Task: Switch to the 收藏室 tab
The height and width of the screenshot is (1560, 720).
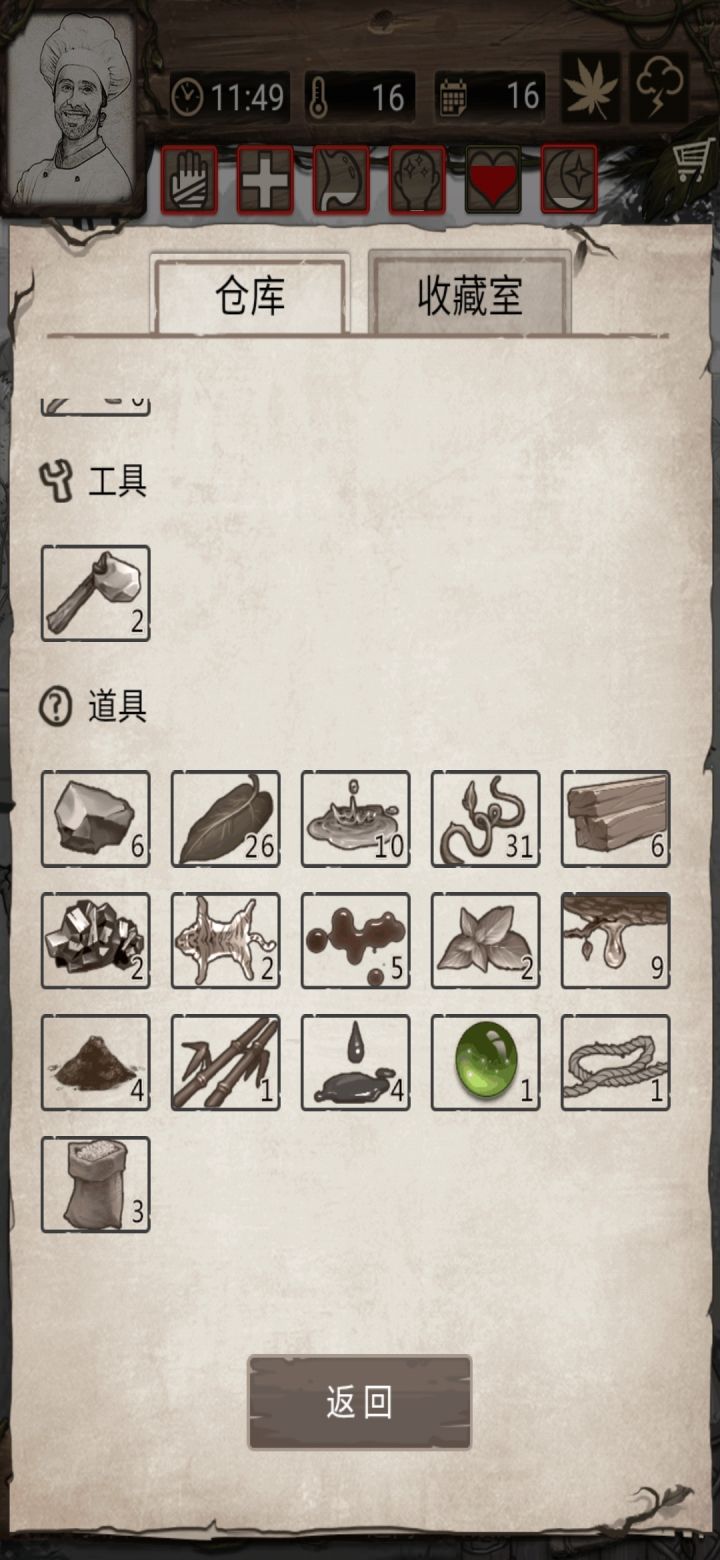Action: tap(470, 296)
